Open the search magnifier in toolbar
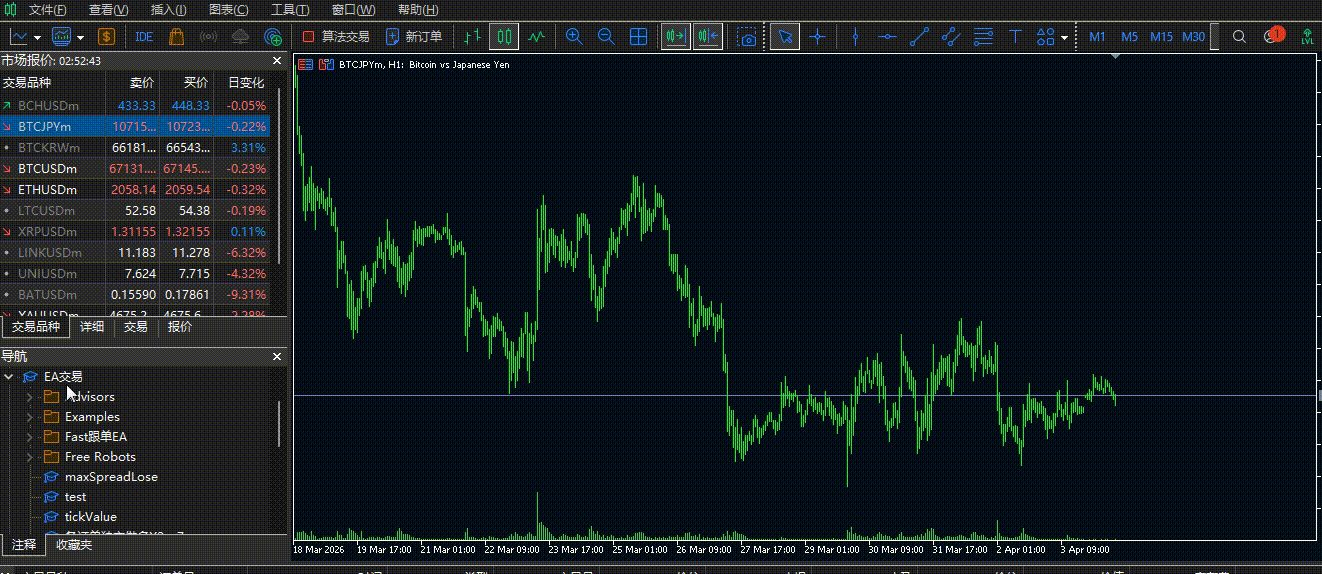1322x574 pixels. click(1239, 37)
